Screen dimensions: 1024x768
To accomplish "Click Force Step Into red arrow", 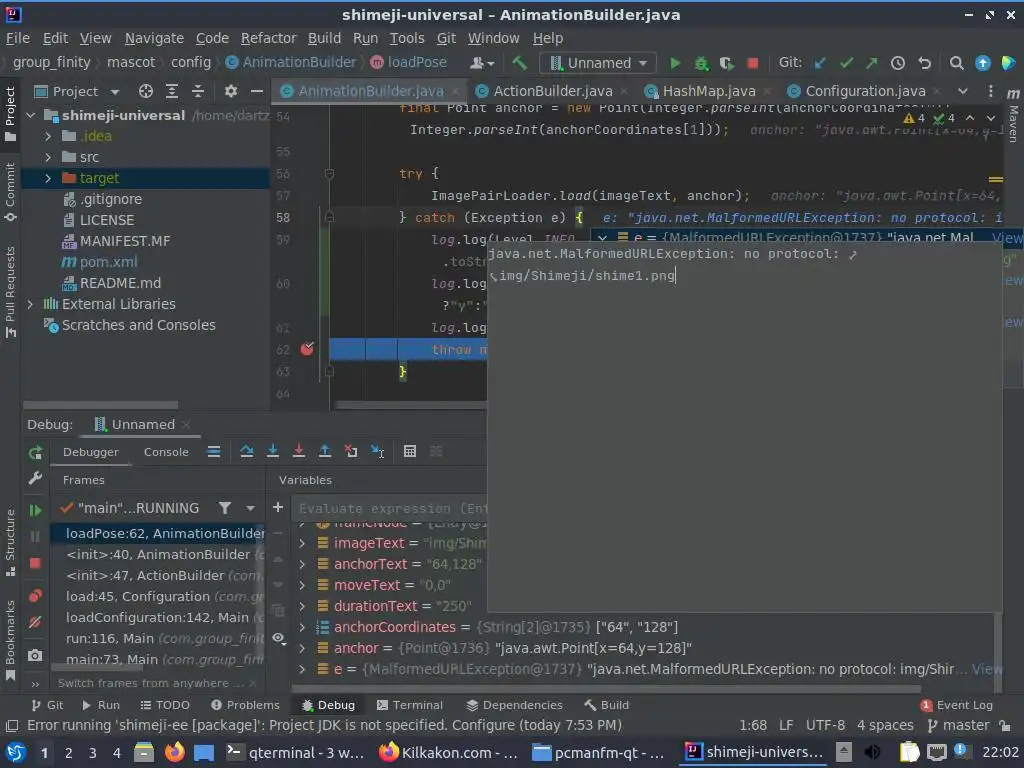I will (298, 451).
